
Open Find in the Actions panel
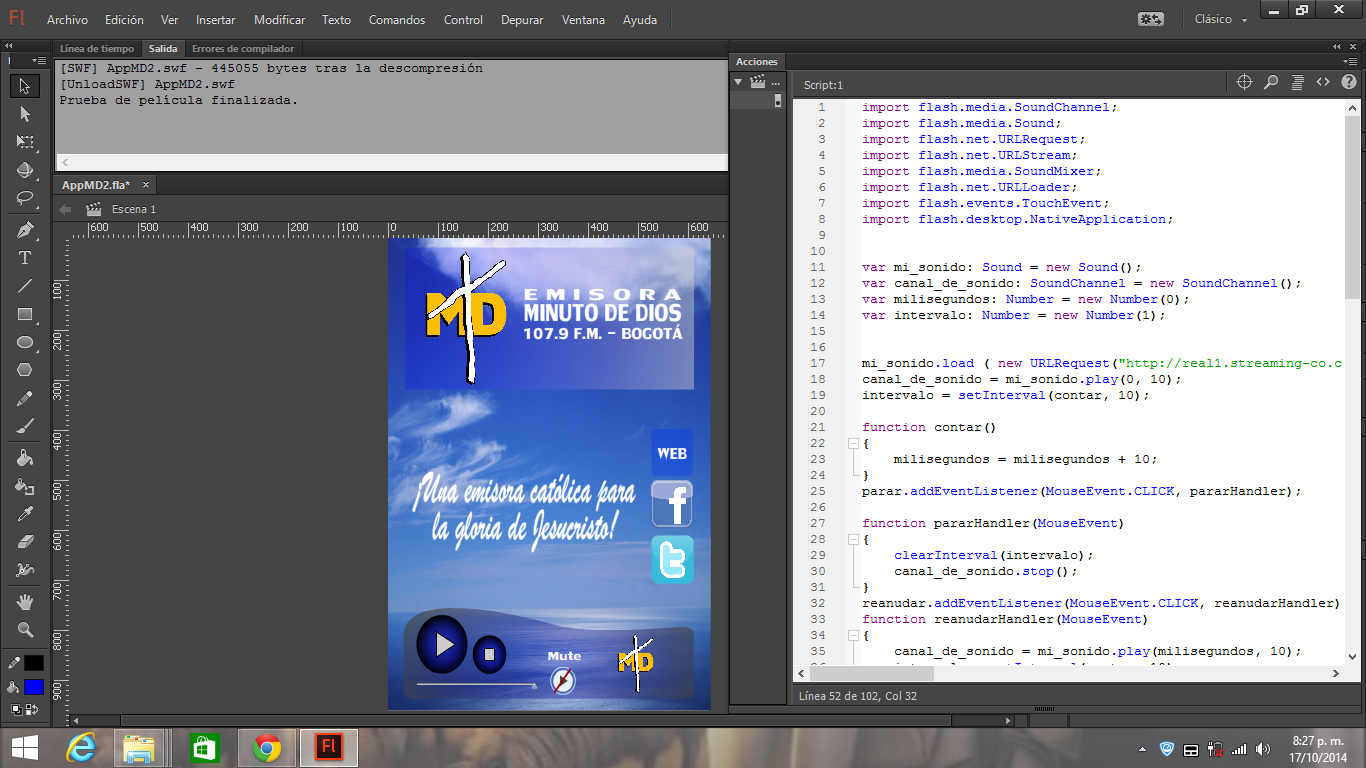click(1270, 82)
